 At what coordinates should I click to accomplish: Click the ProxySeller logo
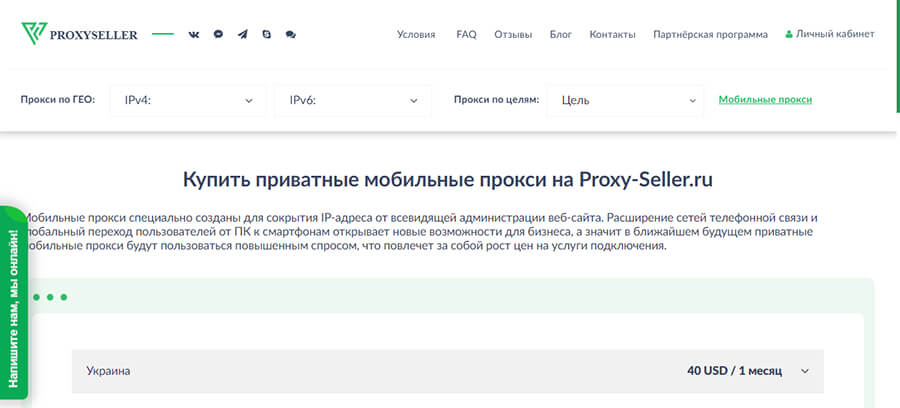tap(79, 34)
